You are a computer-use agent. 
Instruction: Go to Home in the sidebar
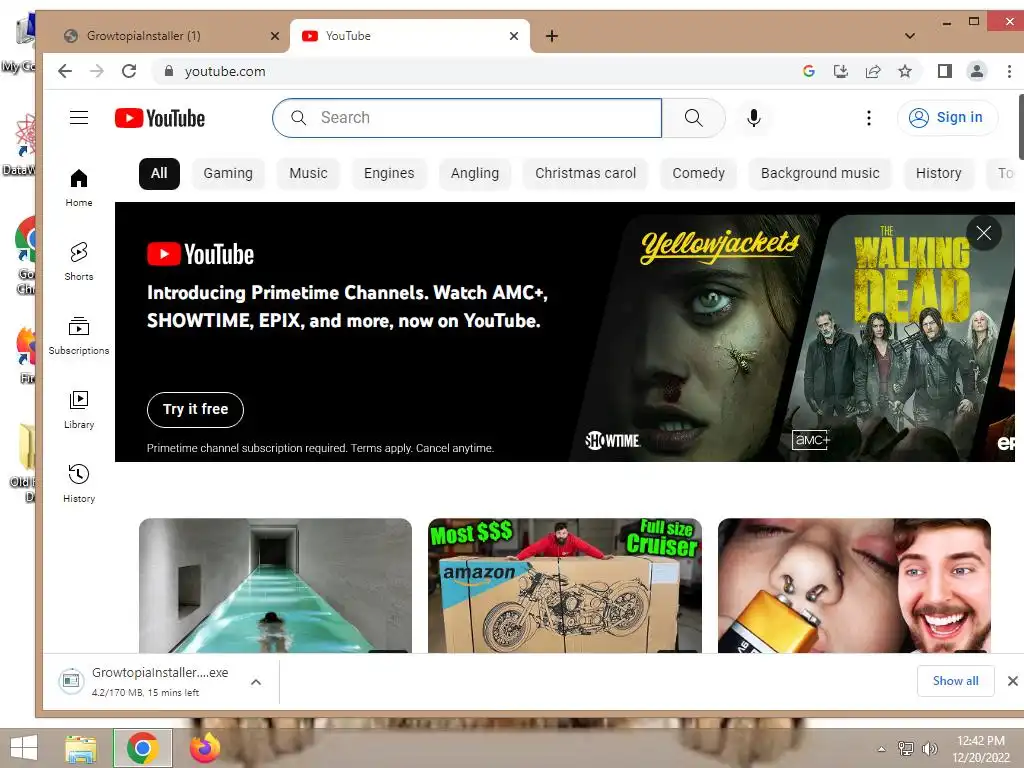[x=79, y=188]
